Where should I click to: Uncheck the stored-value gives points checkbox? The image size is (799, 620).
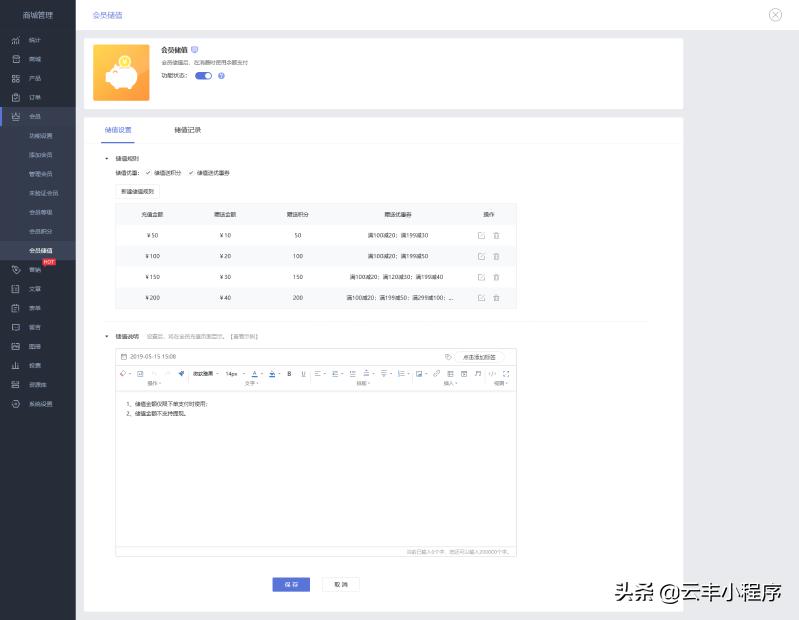click(x=148, y=173)
